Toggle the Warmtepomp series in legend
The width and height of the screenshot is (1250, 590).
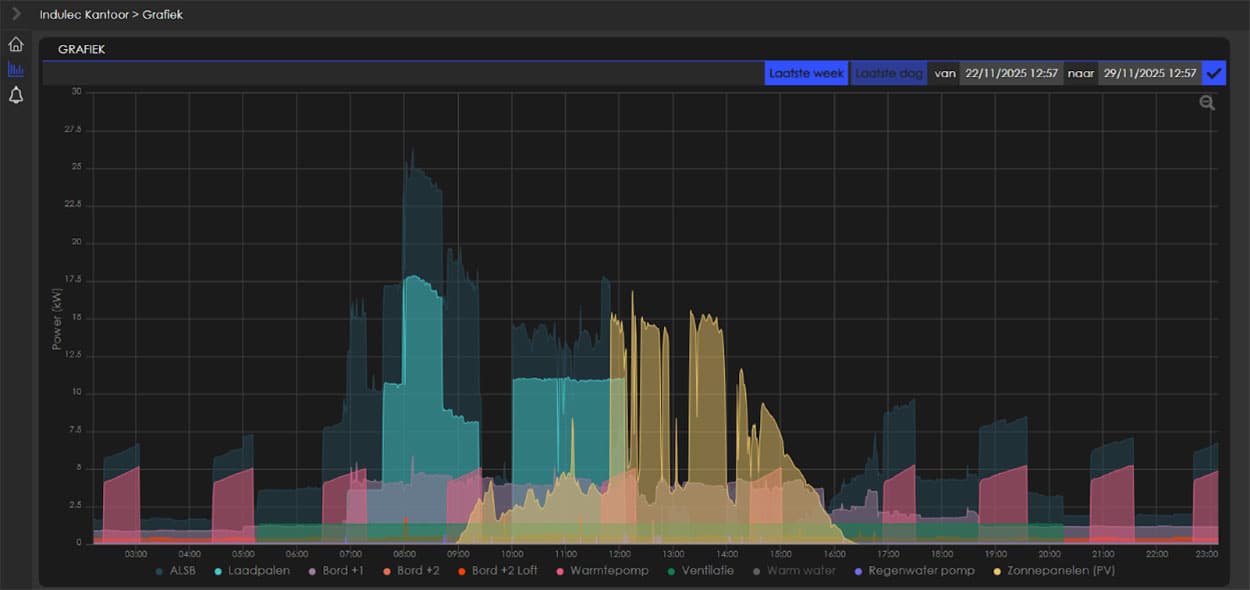pyautogui.click(x=601, y=571)
